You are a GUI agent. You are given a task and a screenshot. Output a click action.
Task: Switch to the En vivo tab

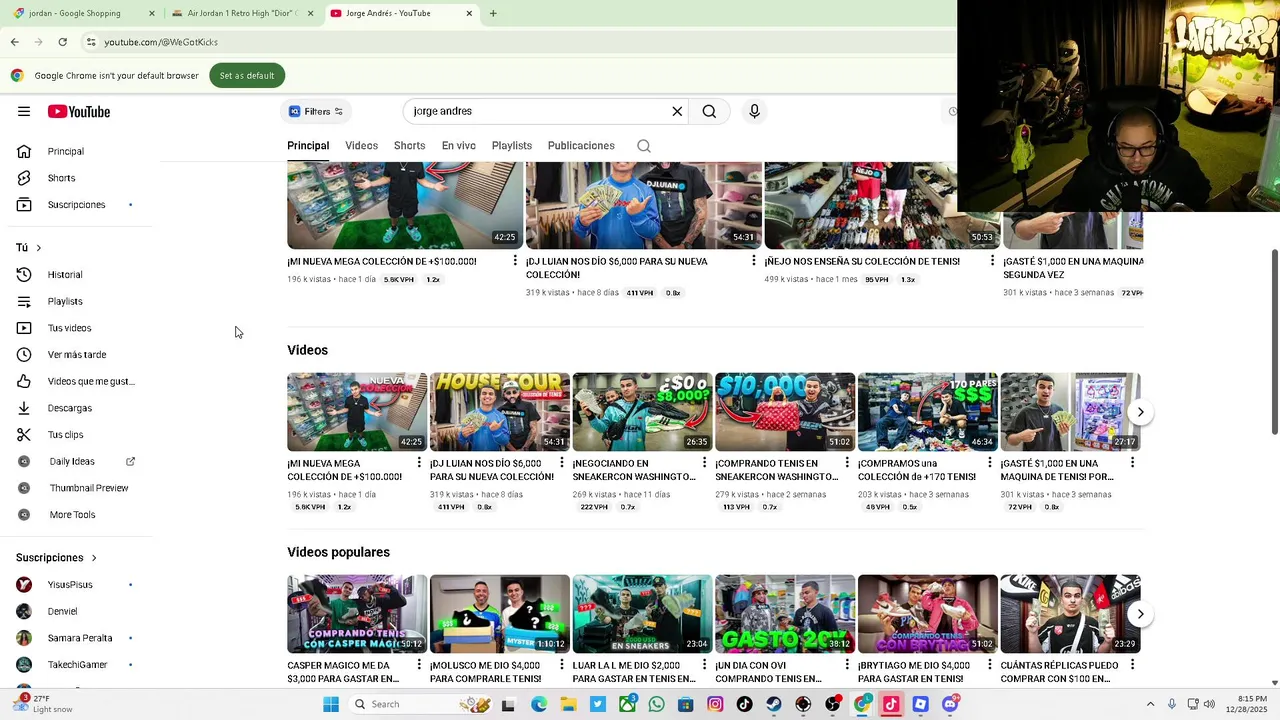click(459, 146)
